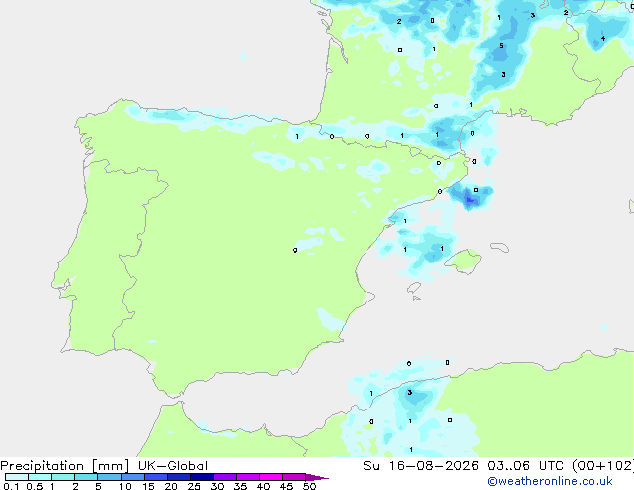
Task: Click the 20 legend scale label
Action: (171, 486)
